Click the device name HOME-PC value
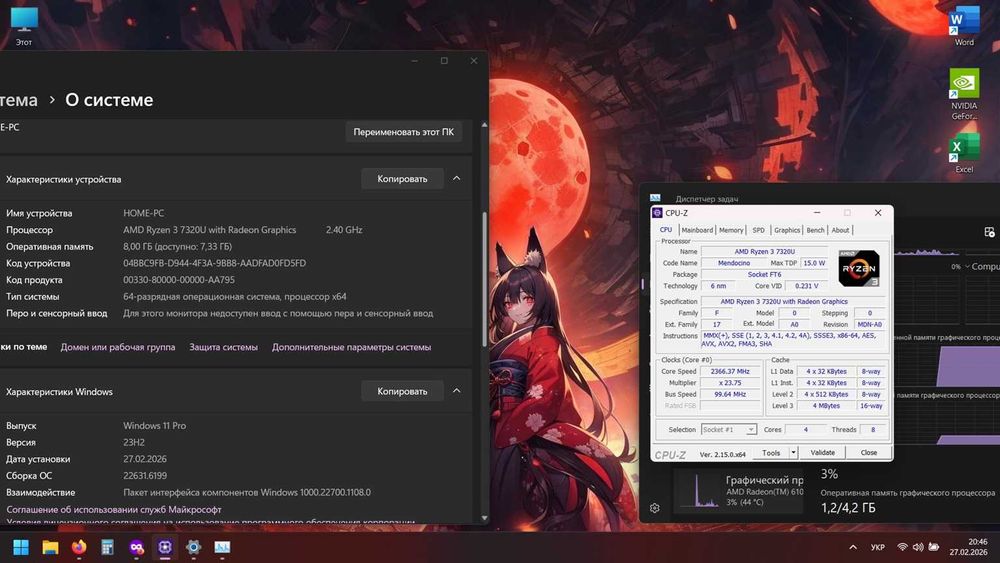The width and height of the screenshot is (1000, 563). (143, 213)
